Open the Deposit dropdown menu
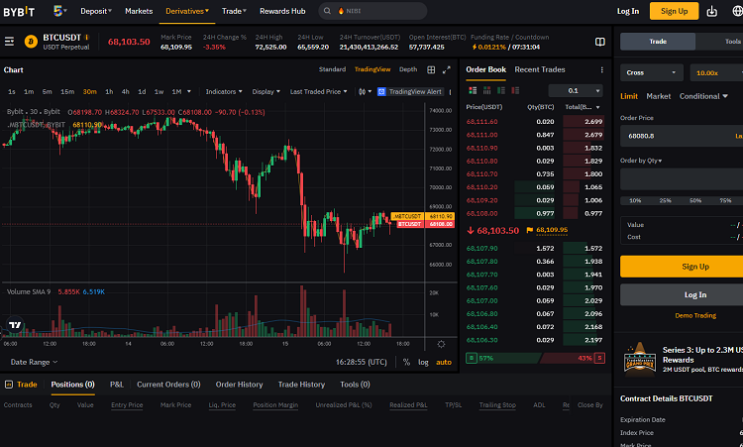 [96, 11]
